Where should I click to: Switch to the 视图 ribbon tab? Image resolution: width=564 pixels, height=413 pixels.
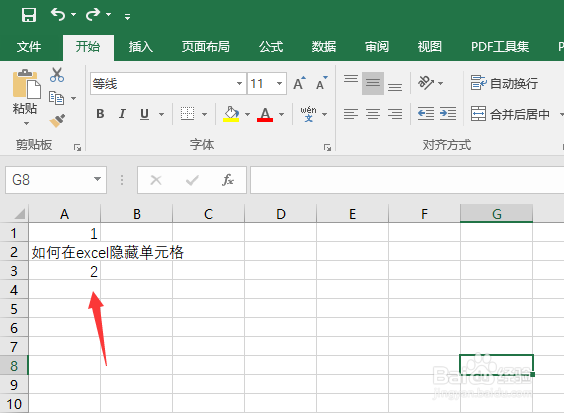(429, 47)
